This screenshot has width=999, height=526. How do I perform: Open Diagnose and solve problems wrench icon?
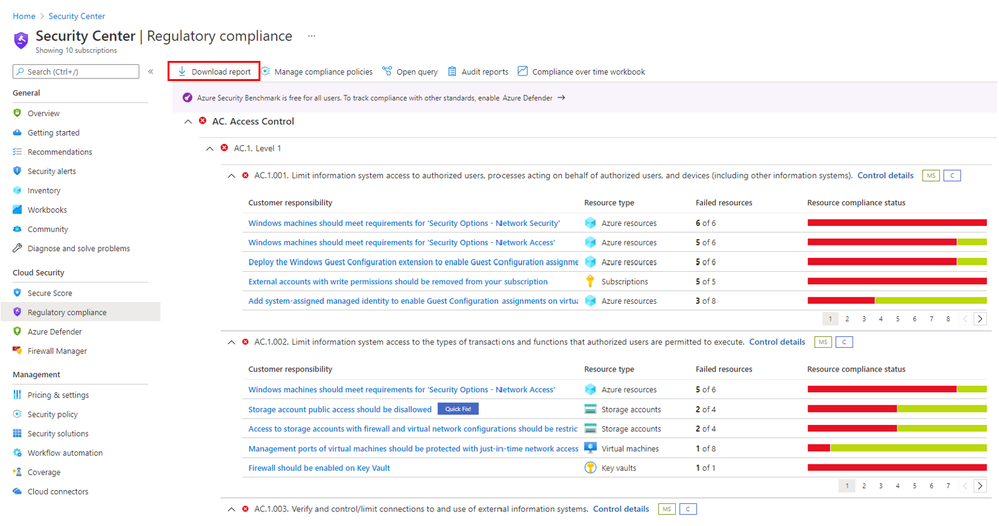click(17, 248)
